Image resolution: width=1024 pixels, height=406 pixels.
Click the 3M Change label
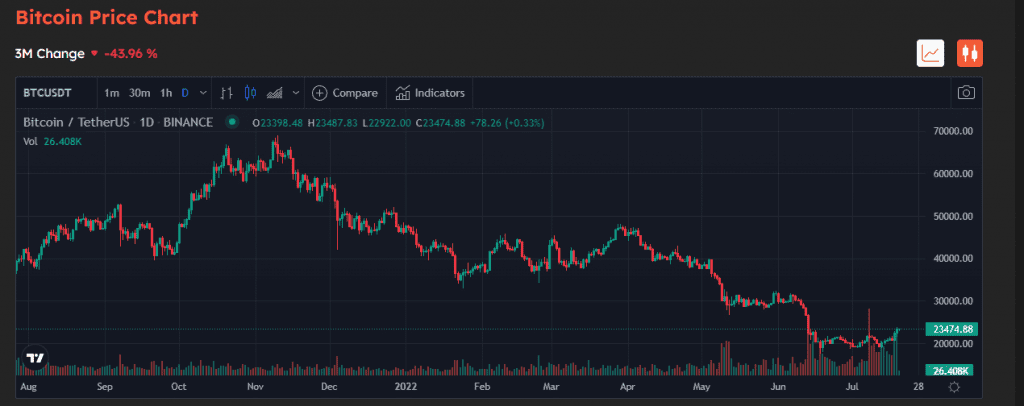(50, 54)
